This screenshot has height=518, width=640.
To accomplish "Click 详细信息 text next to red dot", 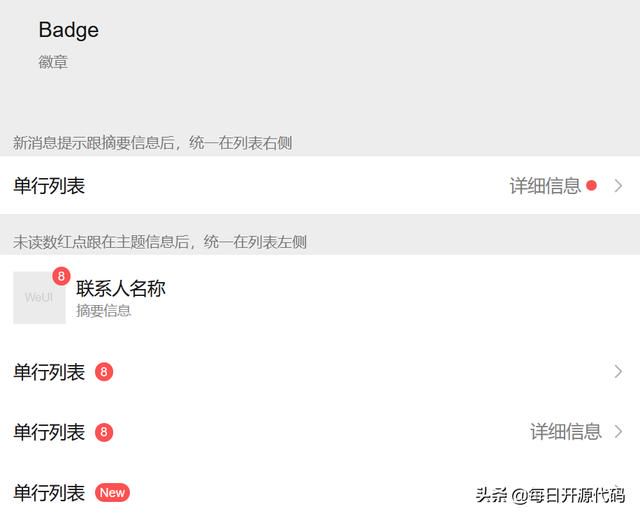I will [545, 186].
